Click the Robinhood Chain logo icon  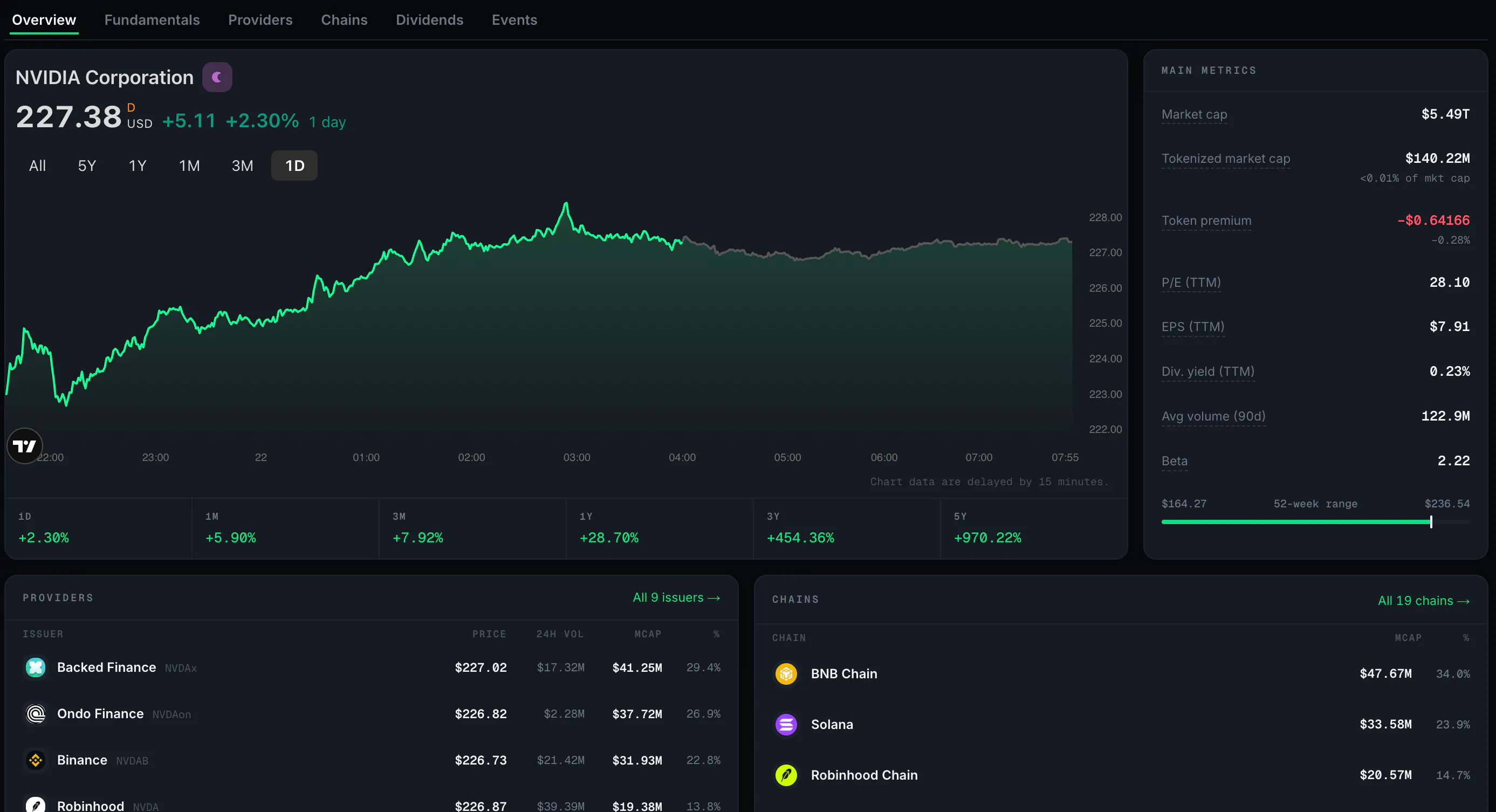[786, 775]
